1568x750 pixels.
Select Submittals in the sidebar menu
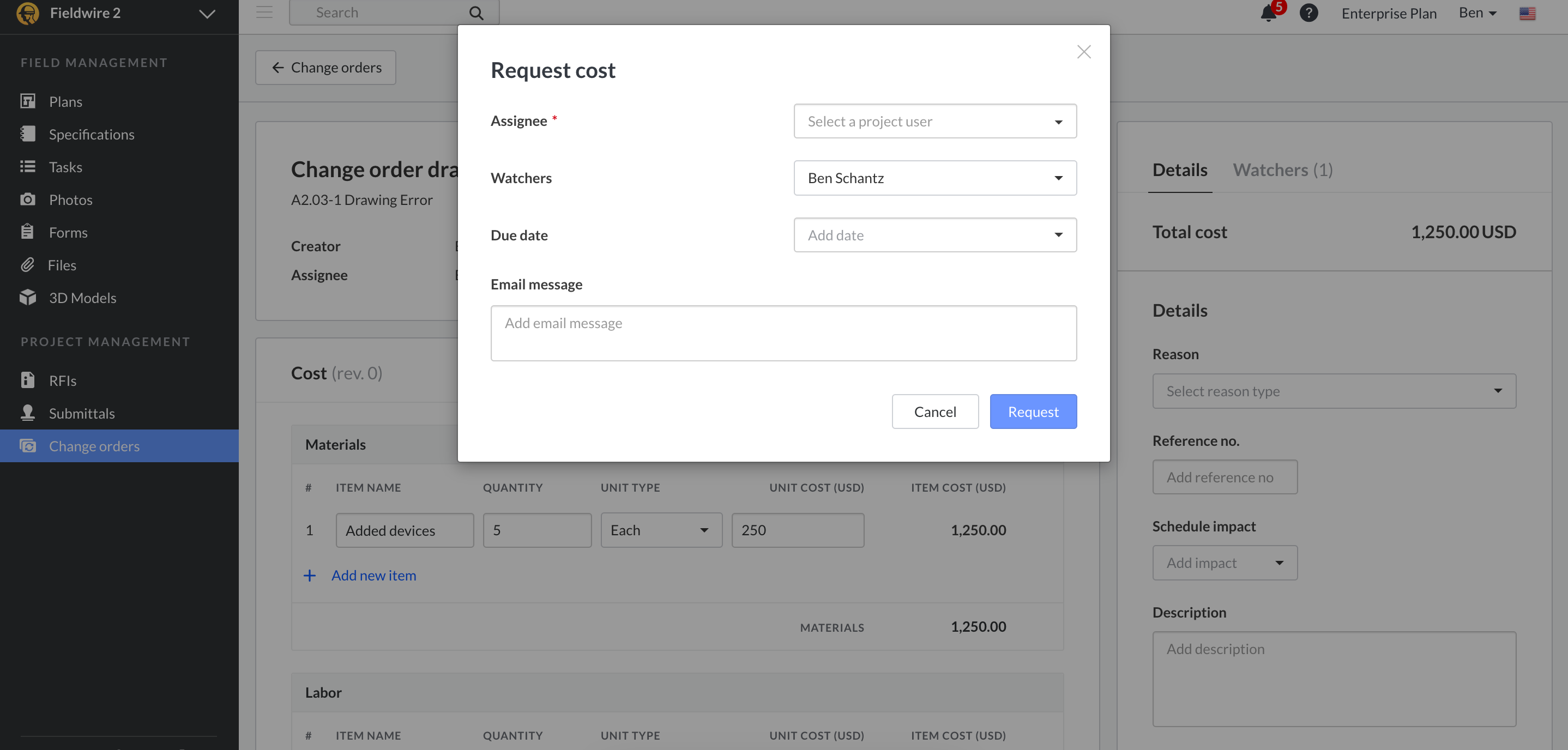point(82,413)
